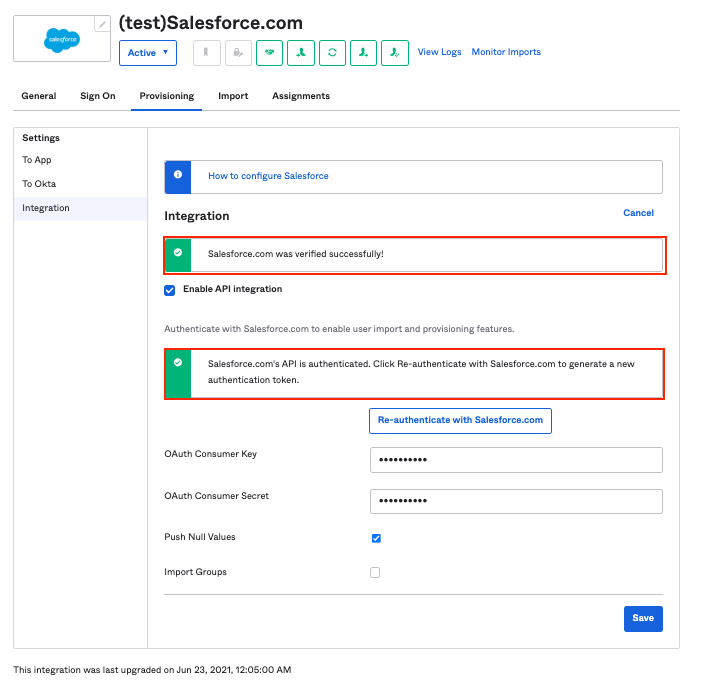Click the Salesforce app logo thumbnail
Image resolution: width=705 pixels, height=687 pixels.
coord(61,39)
